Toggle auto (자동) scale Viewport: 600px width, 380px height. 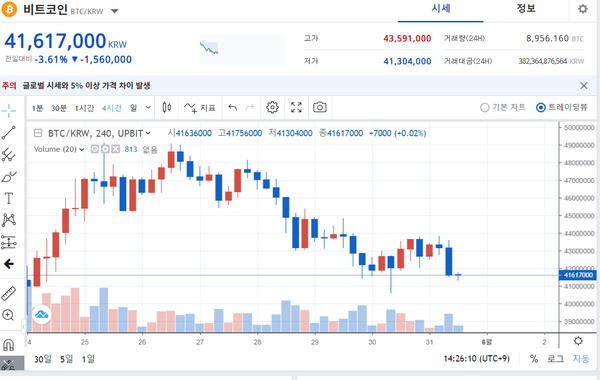pos(581,359)
